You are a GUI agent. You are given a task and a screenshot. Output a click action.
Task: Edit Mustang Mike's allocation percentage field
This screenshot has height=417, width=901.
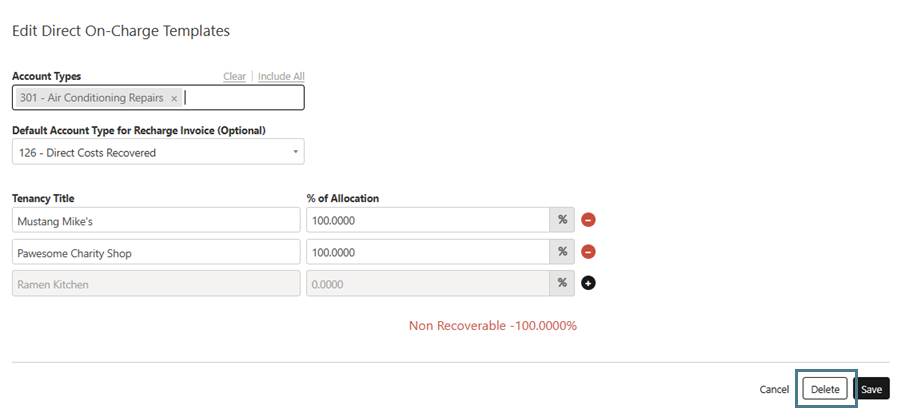(x=427, y=220)
